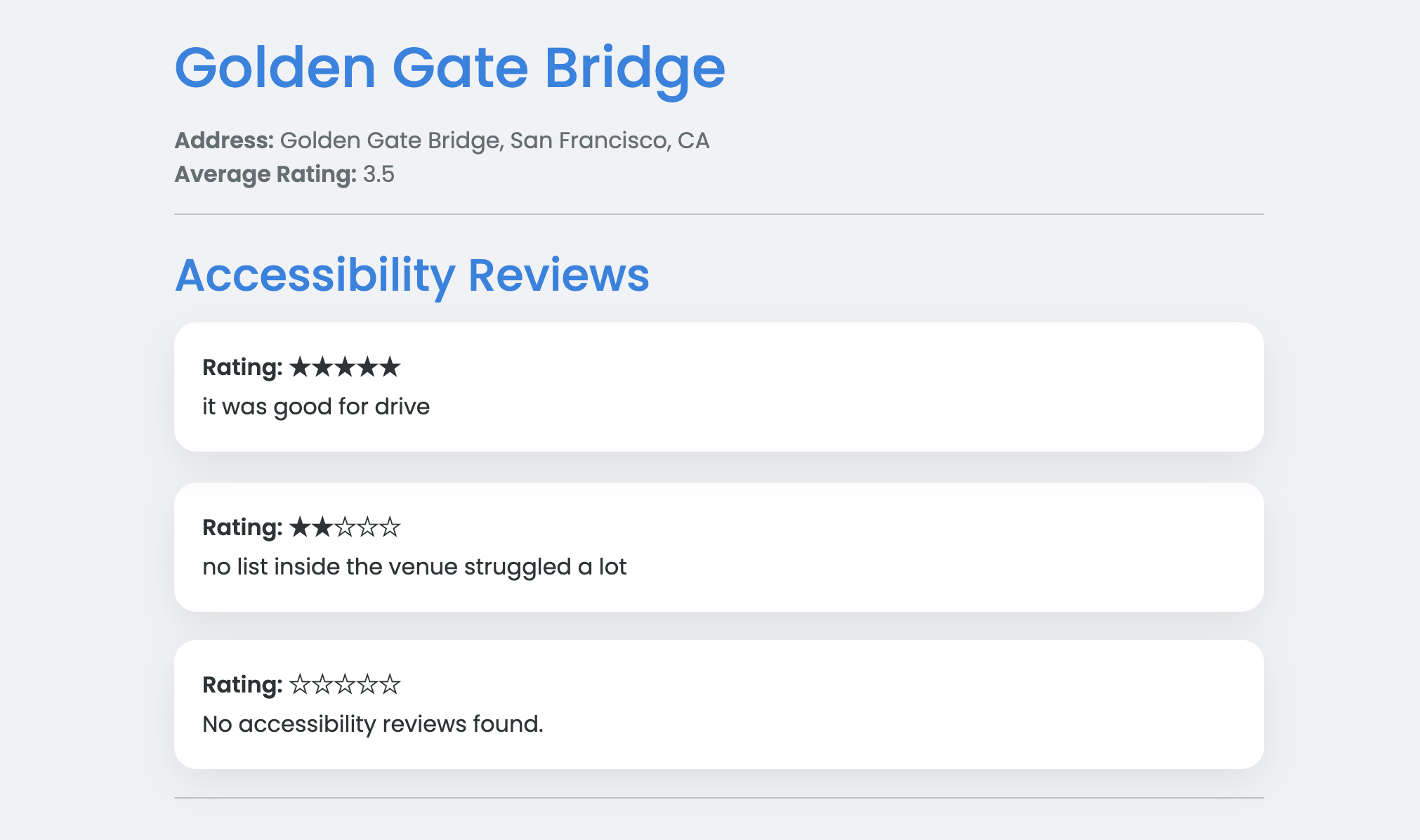Click the Average Rating label

(265, 174)
